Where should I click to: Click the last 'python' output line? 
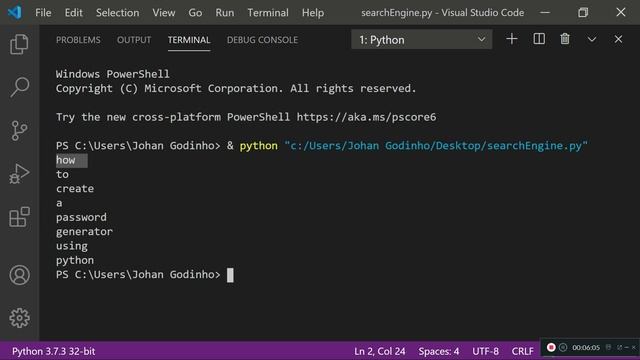tap(75, 260)
